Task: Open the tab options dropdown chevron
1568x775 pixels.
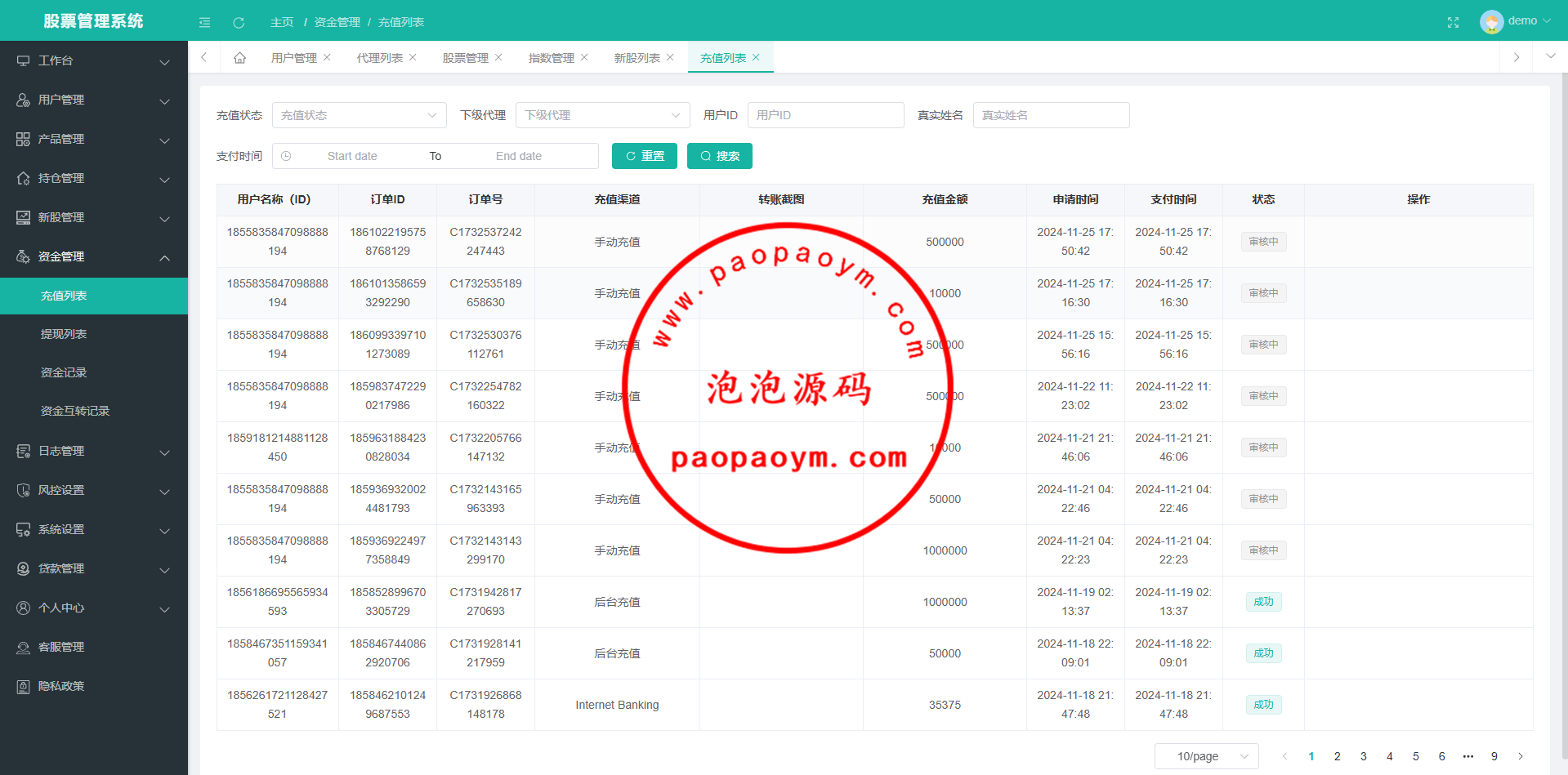Action: (x=1550, y=56)
